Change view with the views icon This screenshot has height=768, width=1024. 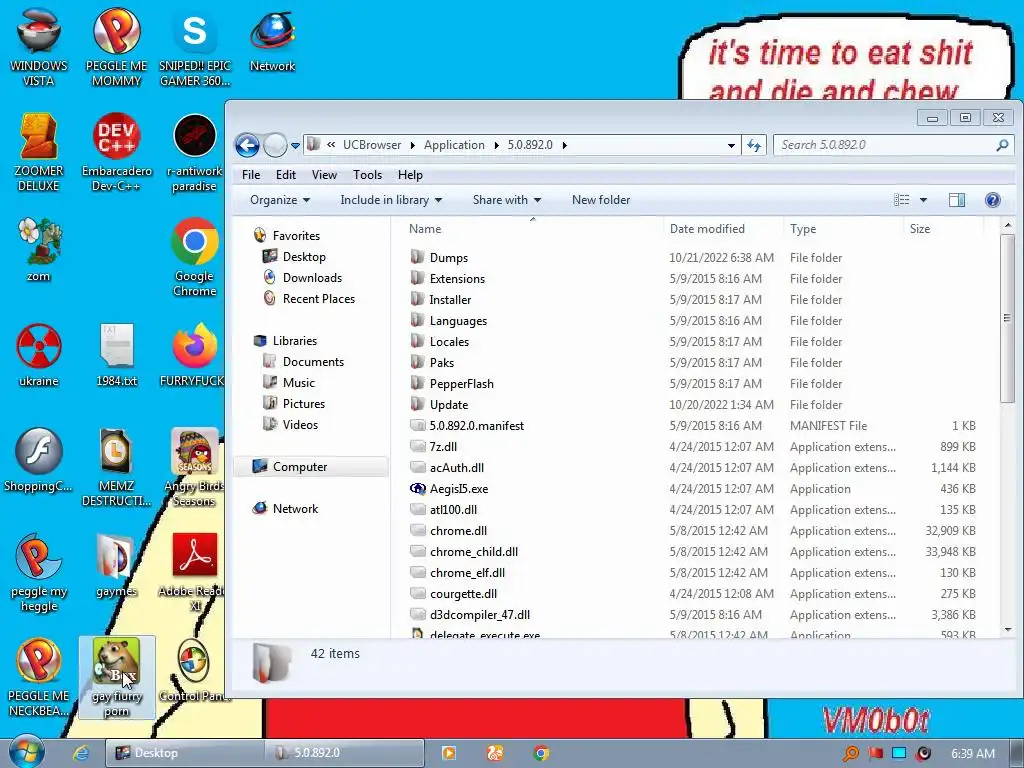coord(902,200)
